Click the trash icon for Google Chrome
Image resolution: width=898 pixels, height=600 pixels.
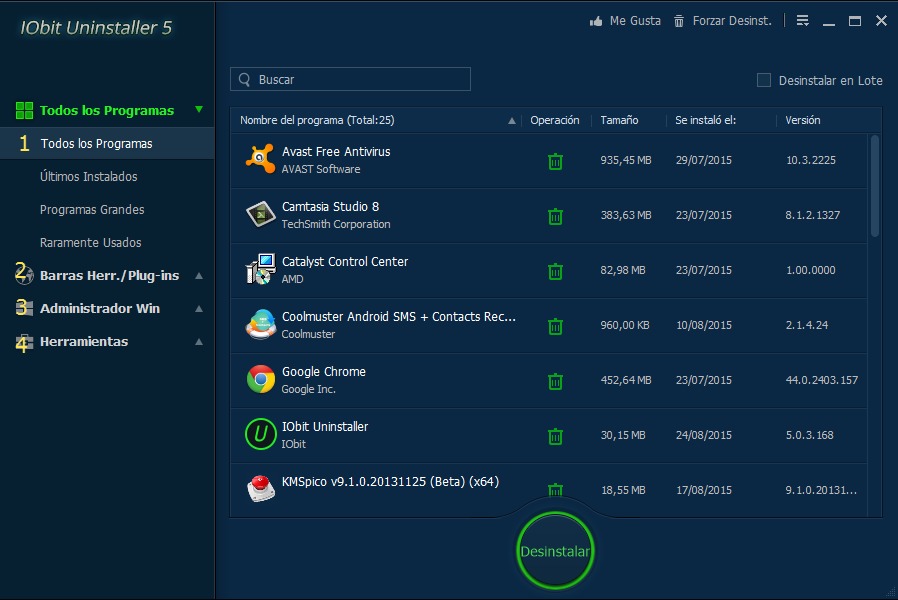pyautogui.click(x=555, y=381)
